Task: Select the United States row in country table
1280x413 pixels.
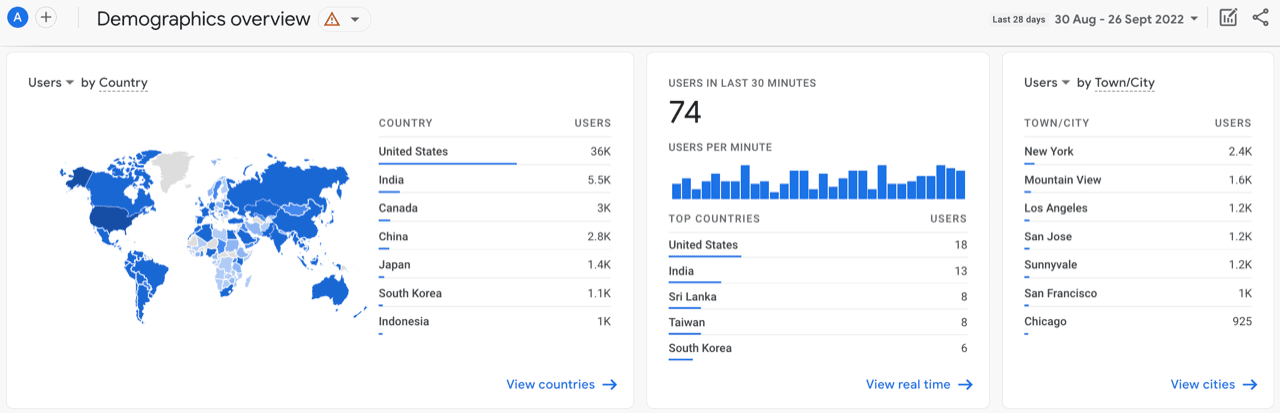Action: 494,152
